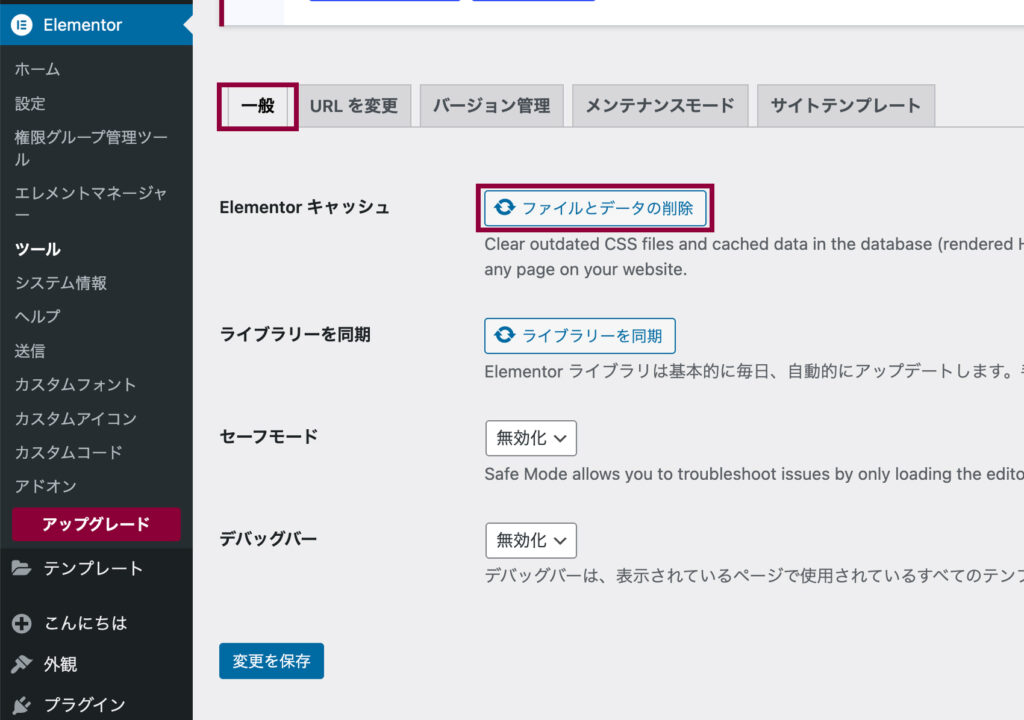Open システム情報 in the sidebar menu
Viewport: 1024px width, 720px height.
[x=61, y=283]
